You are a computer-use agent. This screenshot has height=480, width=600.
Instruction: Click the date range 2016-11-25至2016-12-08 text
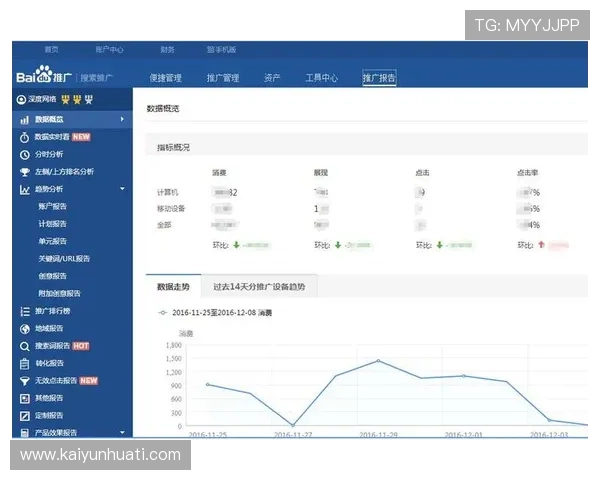click(214, 313)
